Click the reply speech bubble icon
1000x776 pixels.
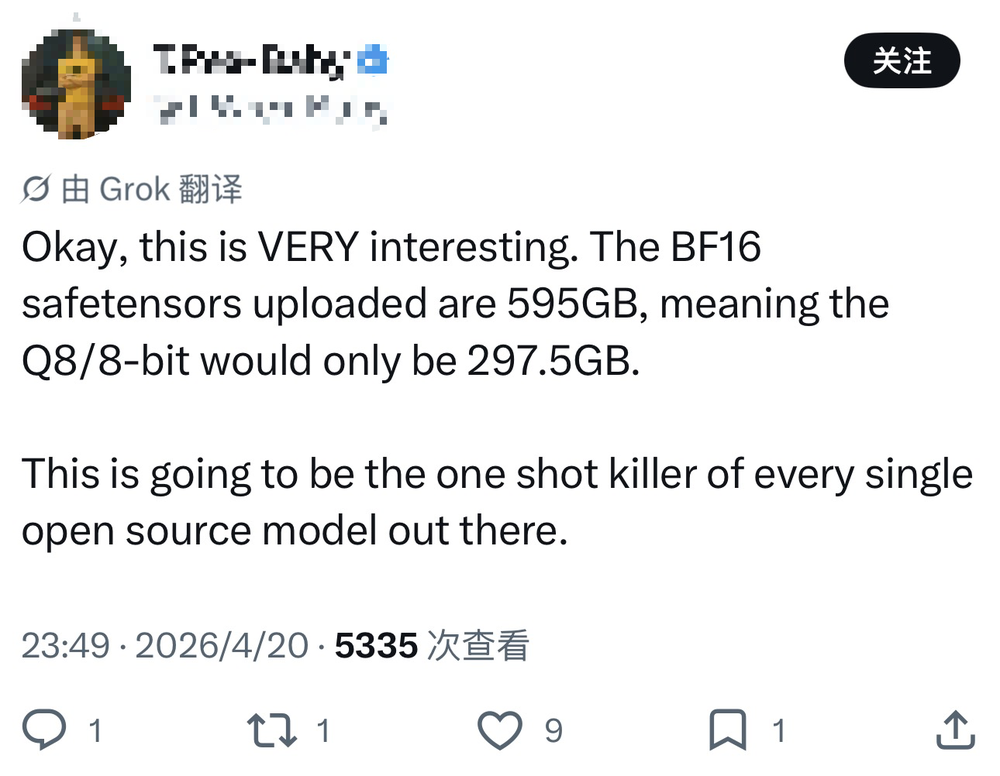pos(46,731)
